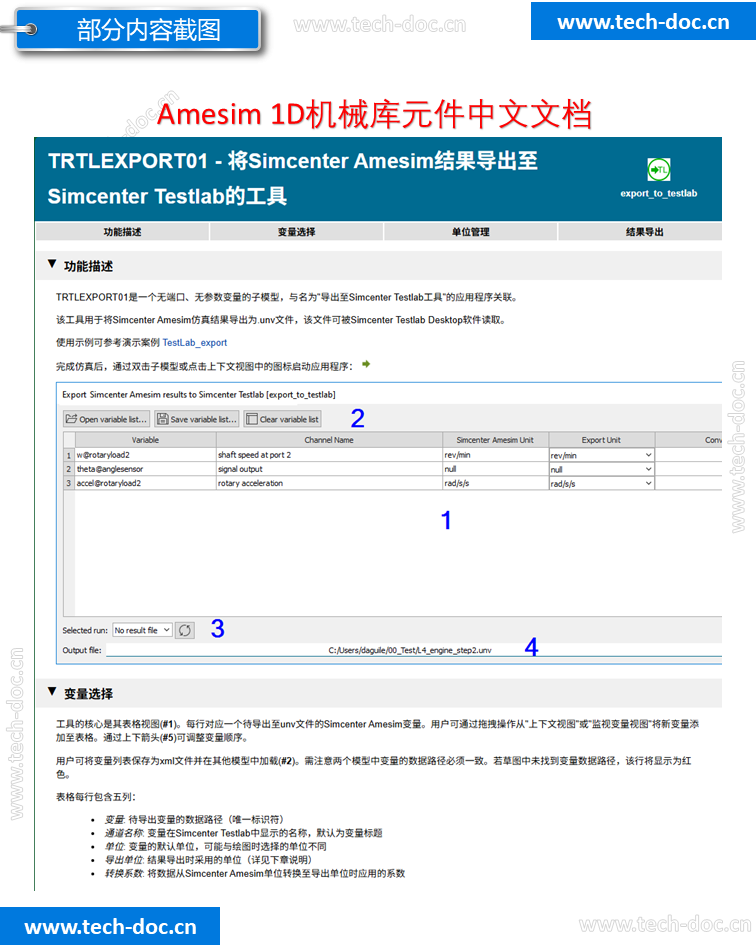The width and height of the screenshot is (756, 945).
Task: Open the TestLab_export demo link
Action: pyautogui.click(x=195, y=342)
